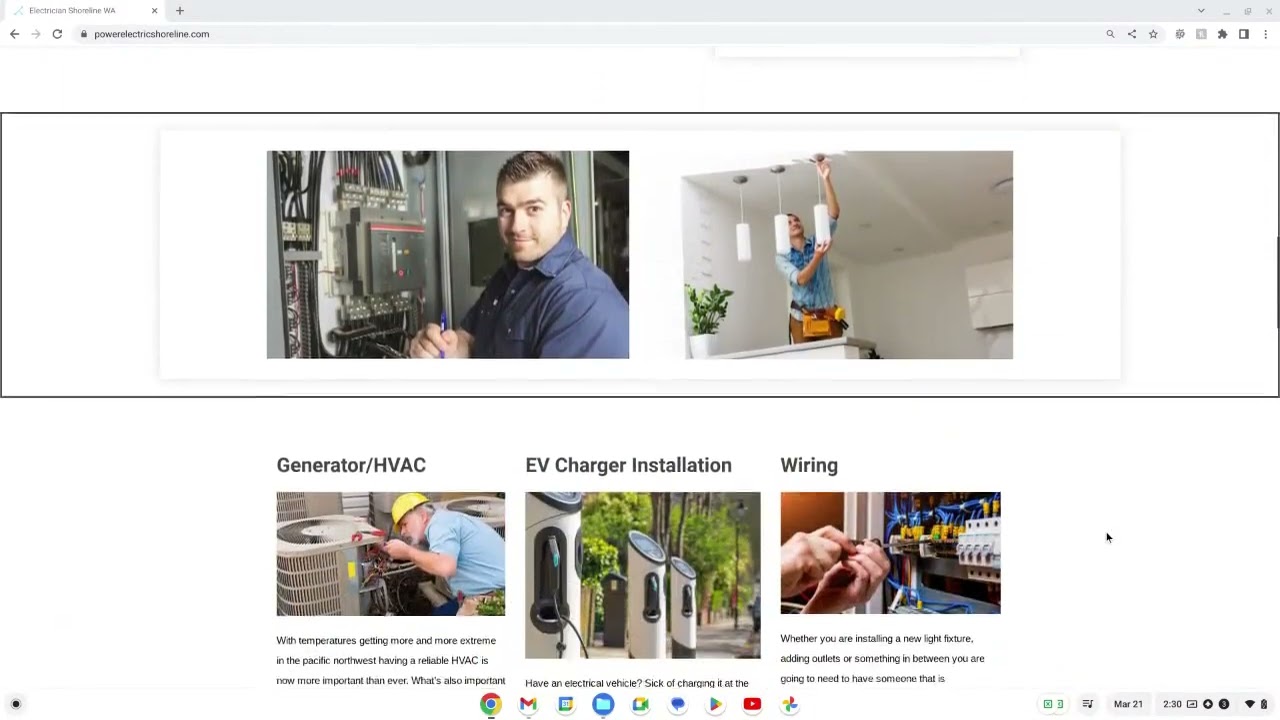1280x720 pixels.
Task: Bookmark this page with the star icon
Action: point(1153,34)
